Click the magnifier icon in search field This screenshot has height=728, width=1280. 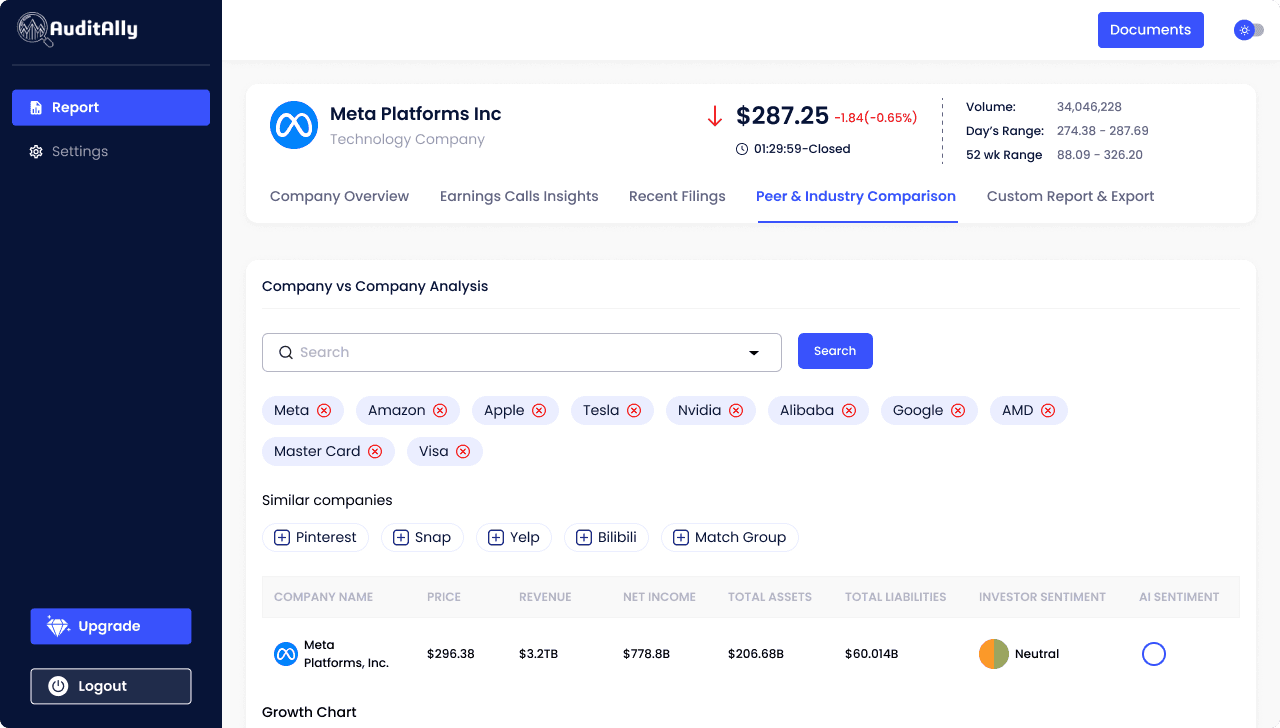pos(286,352)
